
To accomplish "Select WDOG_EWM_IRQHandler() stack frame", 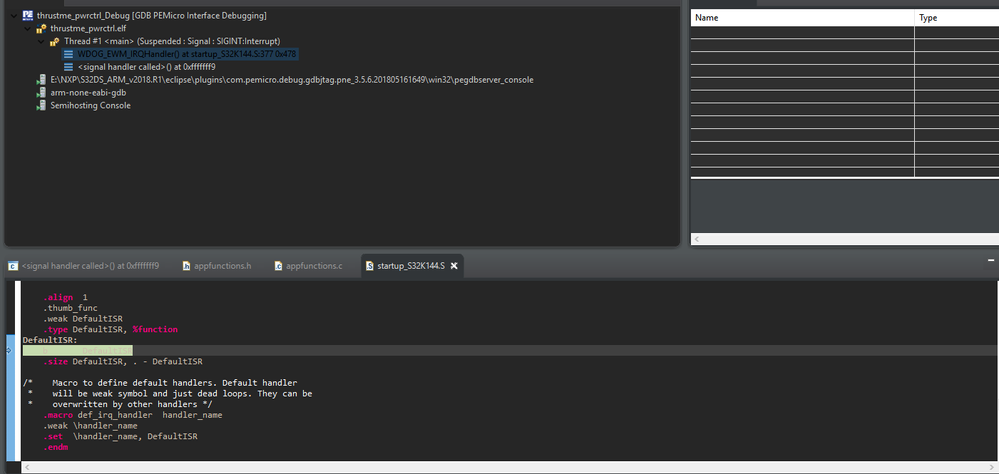I will (x=187, y=54).
